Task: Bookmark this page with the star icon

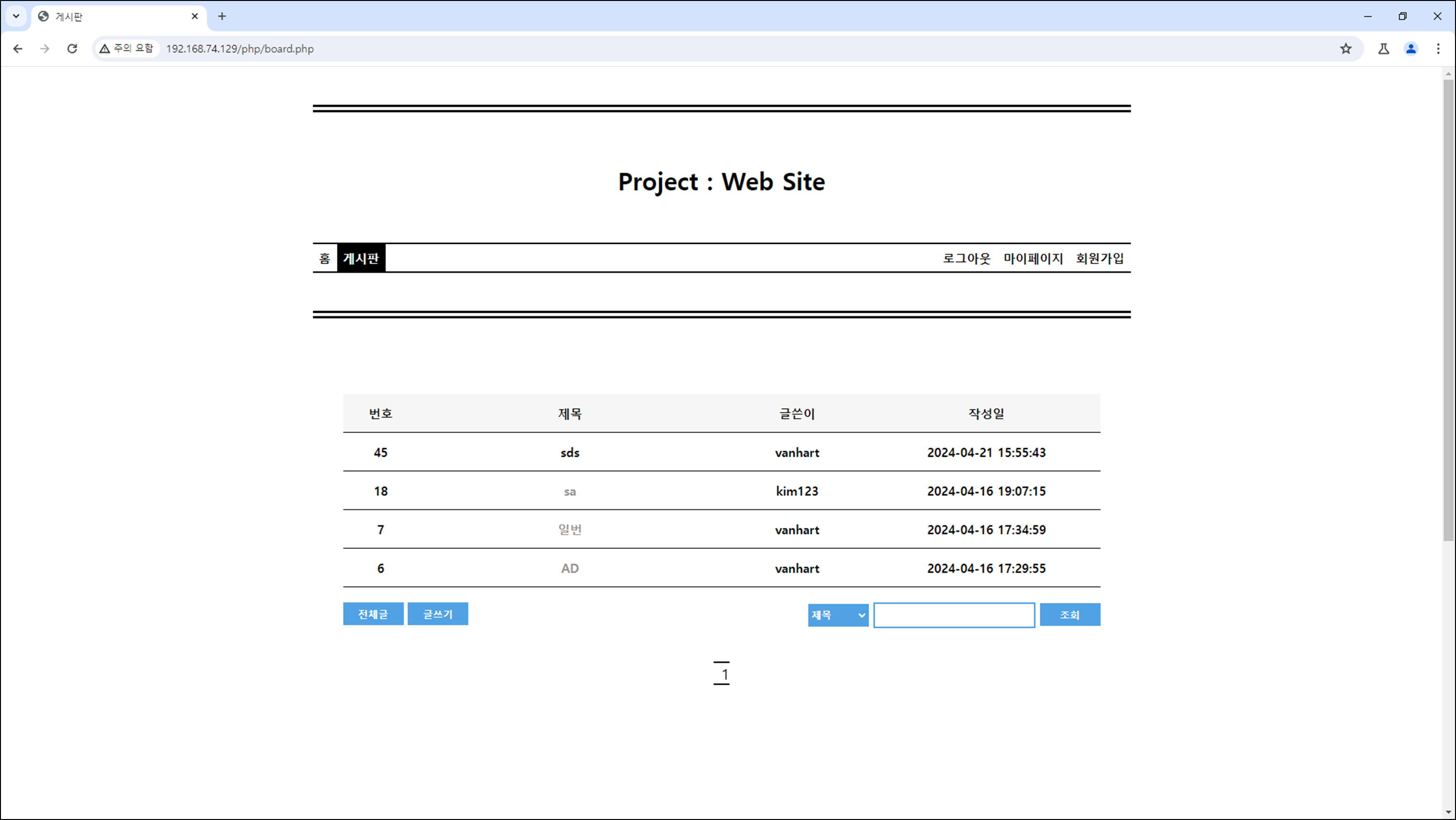Action: [x=1346, y=48]
